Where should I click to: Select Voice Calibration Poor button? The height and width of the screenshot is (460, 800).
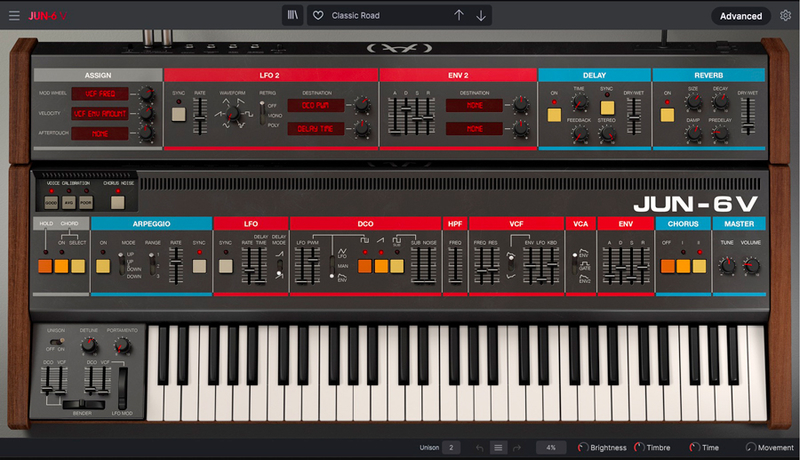coord(86,202)
